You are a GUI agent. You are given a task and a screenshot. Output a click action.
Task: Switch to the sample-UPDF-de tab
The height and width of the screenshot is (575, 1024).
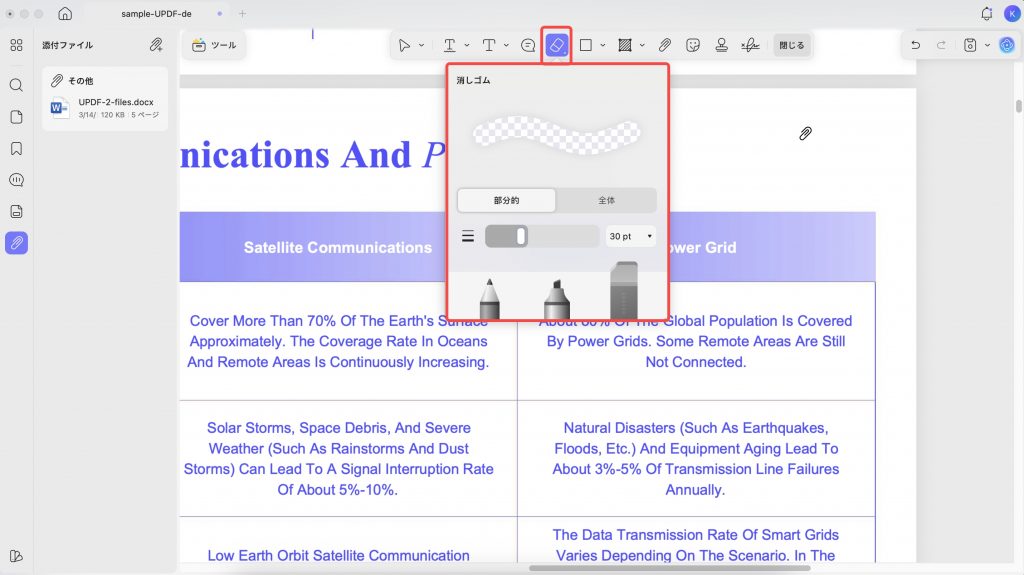click(x=156, y=14)
